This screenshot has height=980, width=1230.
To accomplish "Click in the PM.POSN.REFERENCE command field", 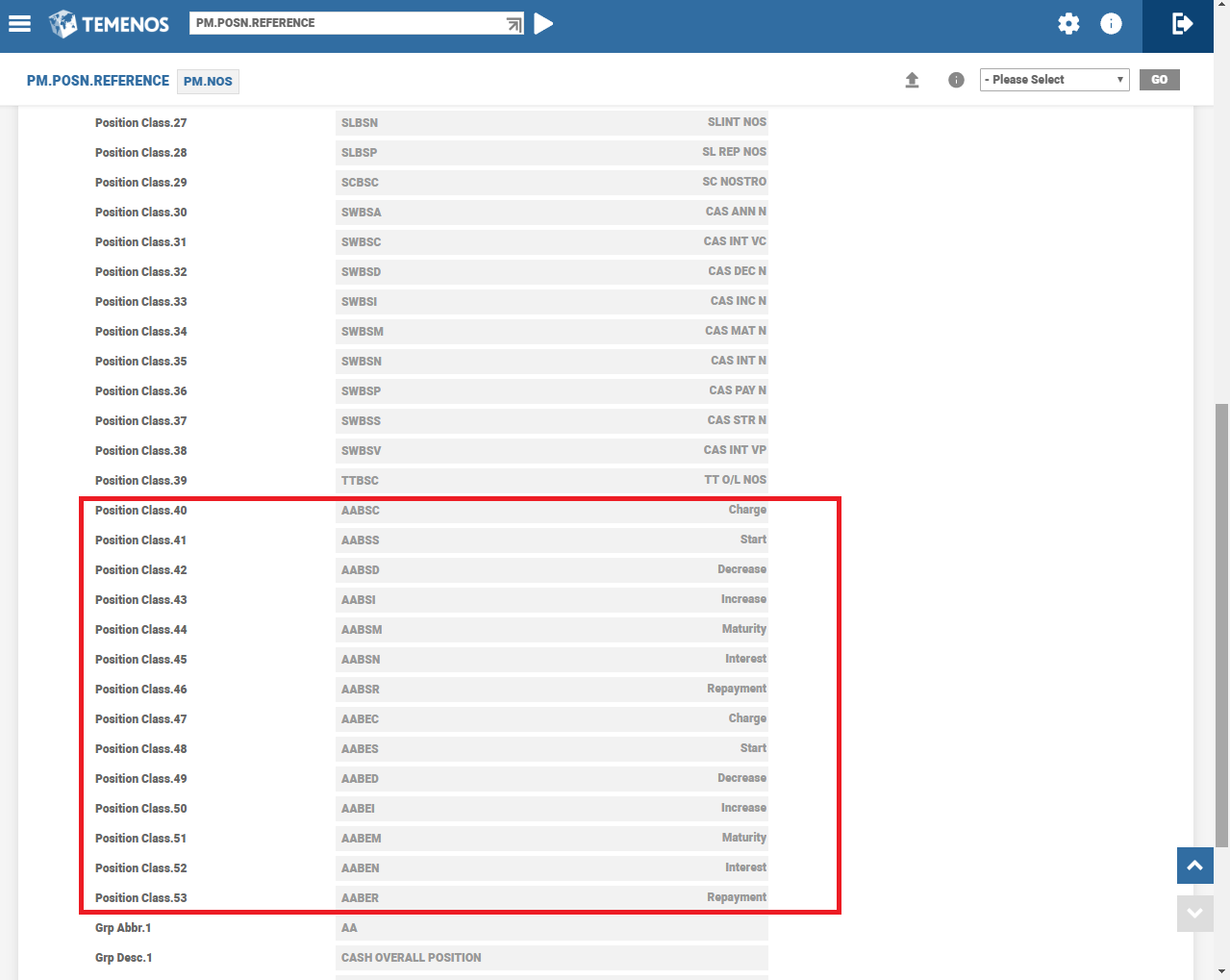I will (x=346, y=23).
